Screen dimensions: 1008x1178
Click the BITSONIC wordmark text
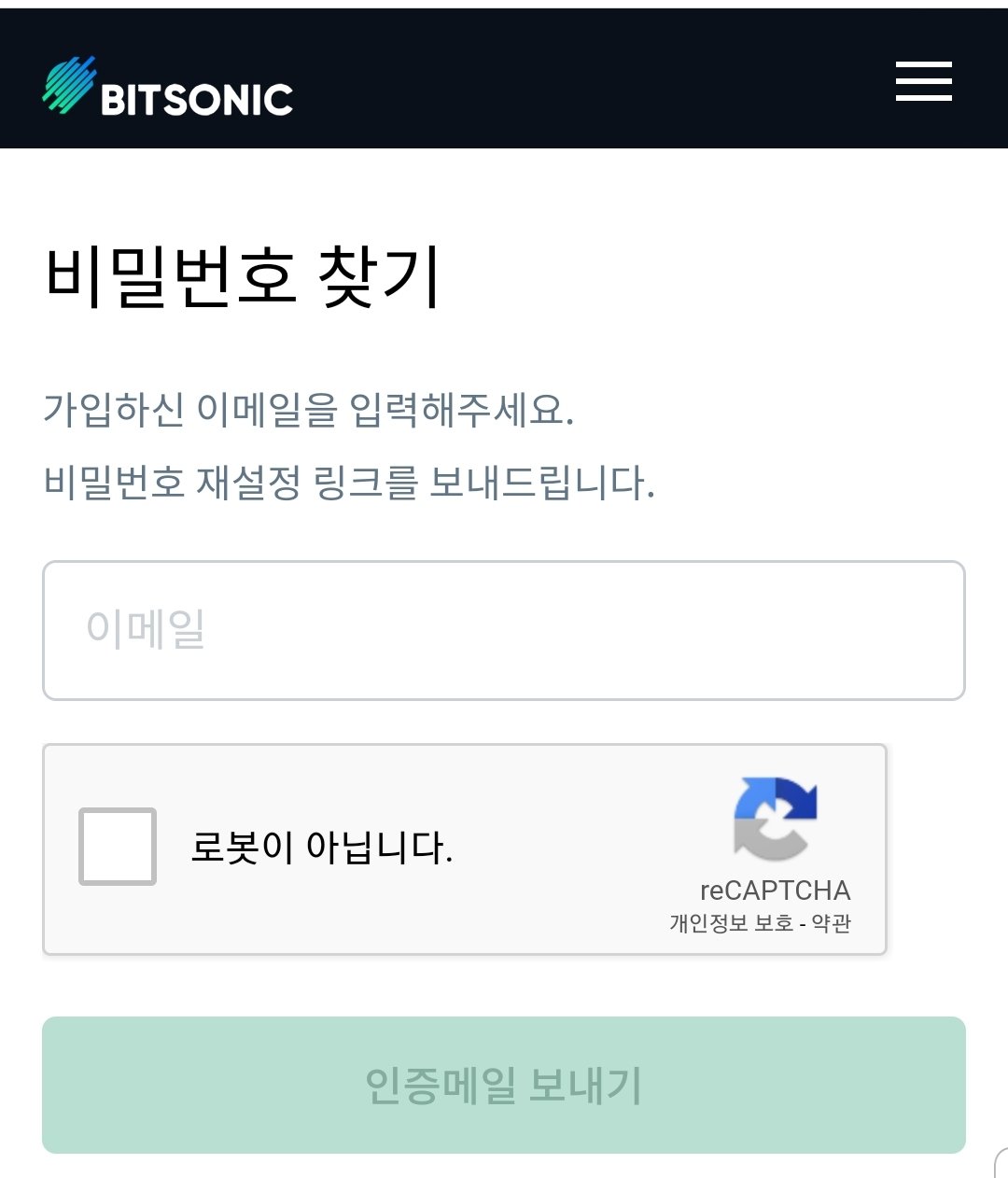point(197,100)
